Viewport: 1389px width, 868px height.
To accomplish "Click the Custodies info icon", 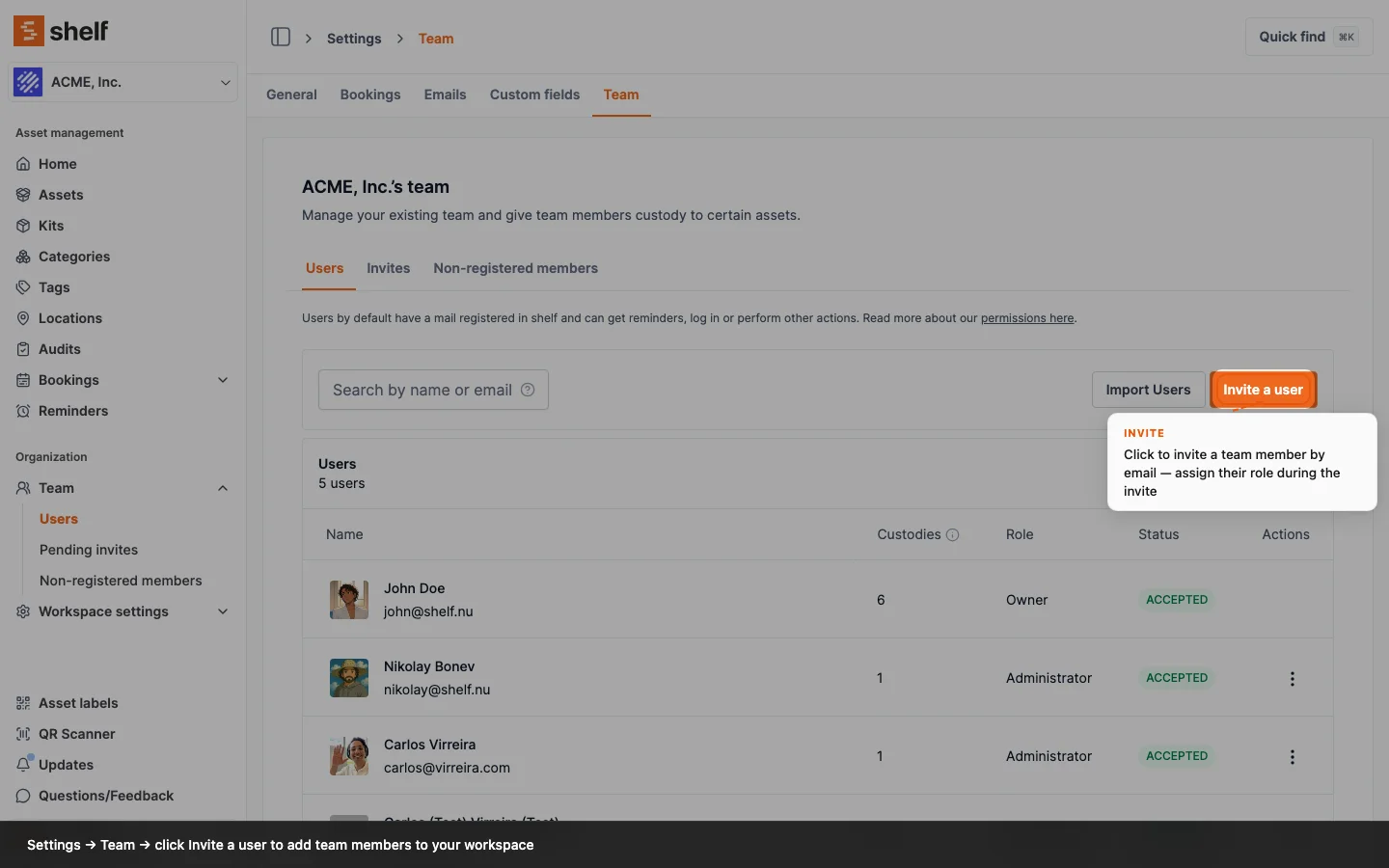I will coord(952,535).
